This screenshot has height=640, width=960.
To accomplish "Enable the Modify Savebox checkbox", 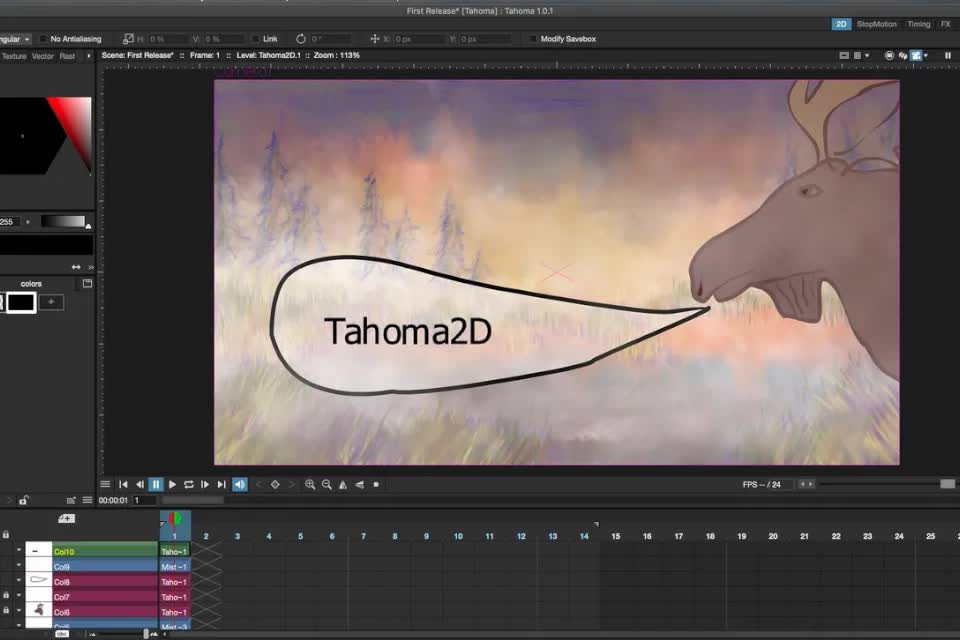I will point(532,39).
